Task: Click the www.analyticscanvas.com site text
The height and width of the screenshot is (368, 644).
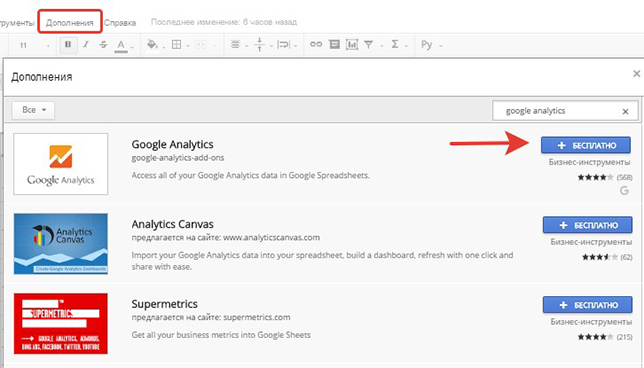Action: click(271, 237)
